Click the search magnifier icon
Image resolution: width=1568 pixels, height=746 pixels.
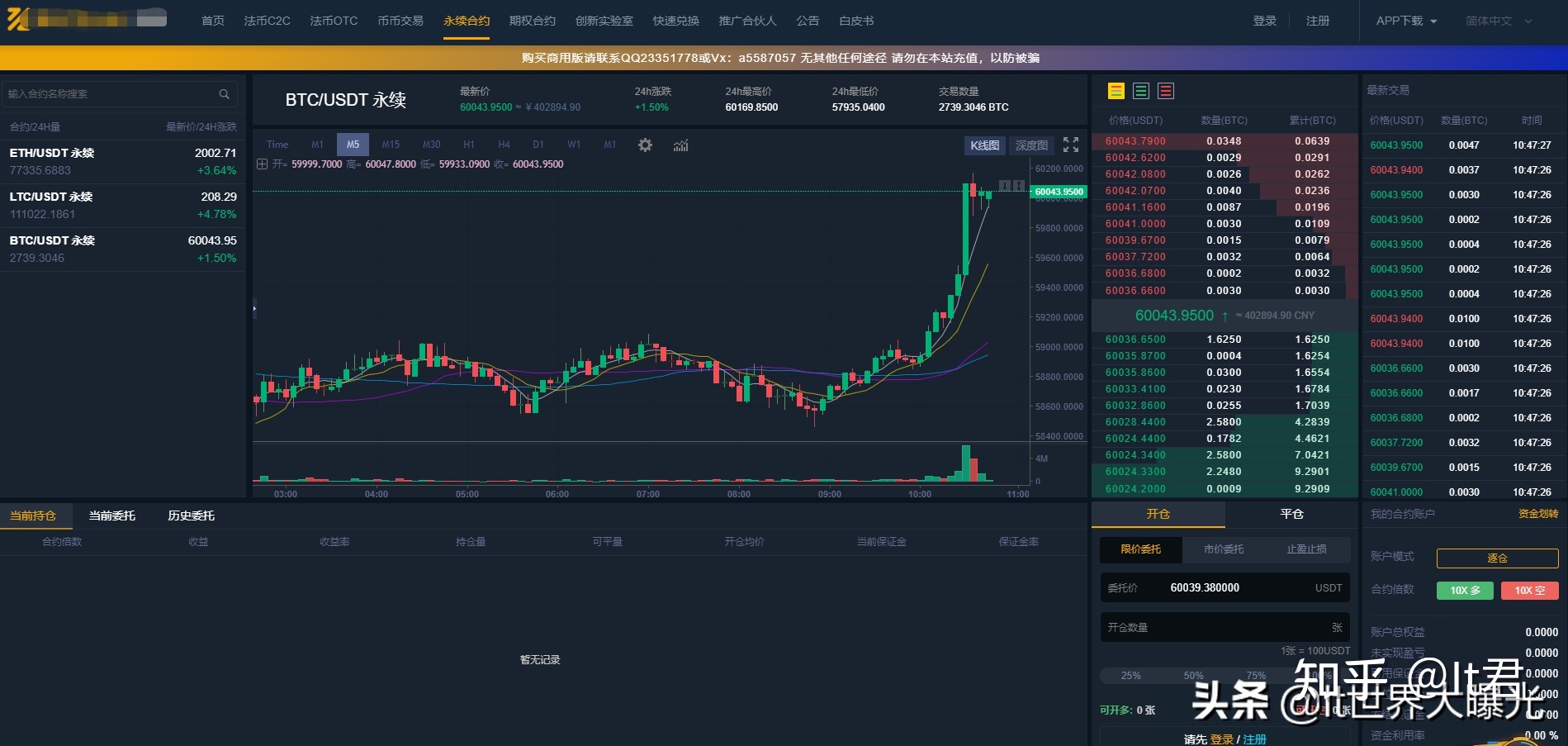pos(224,94)
